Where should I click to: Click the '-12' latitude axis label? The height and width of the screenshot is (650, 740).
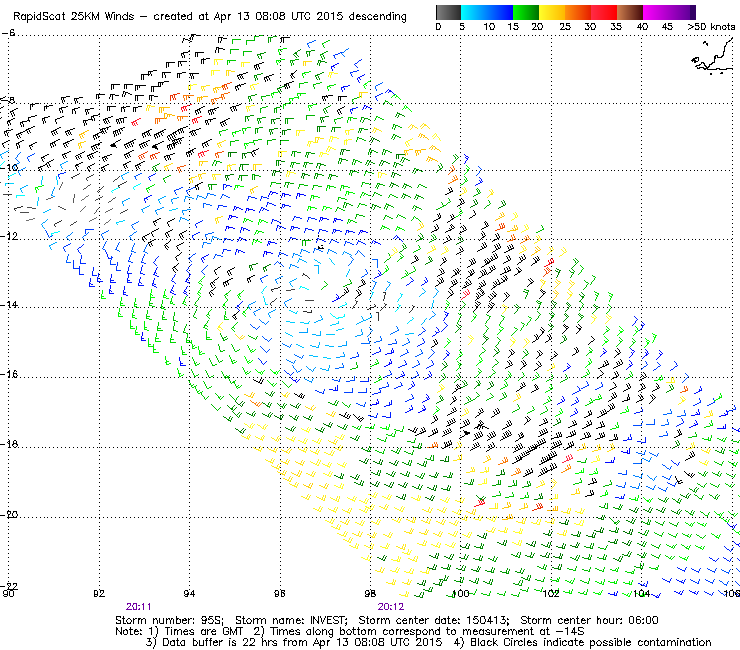[x=9, y=236]
